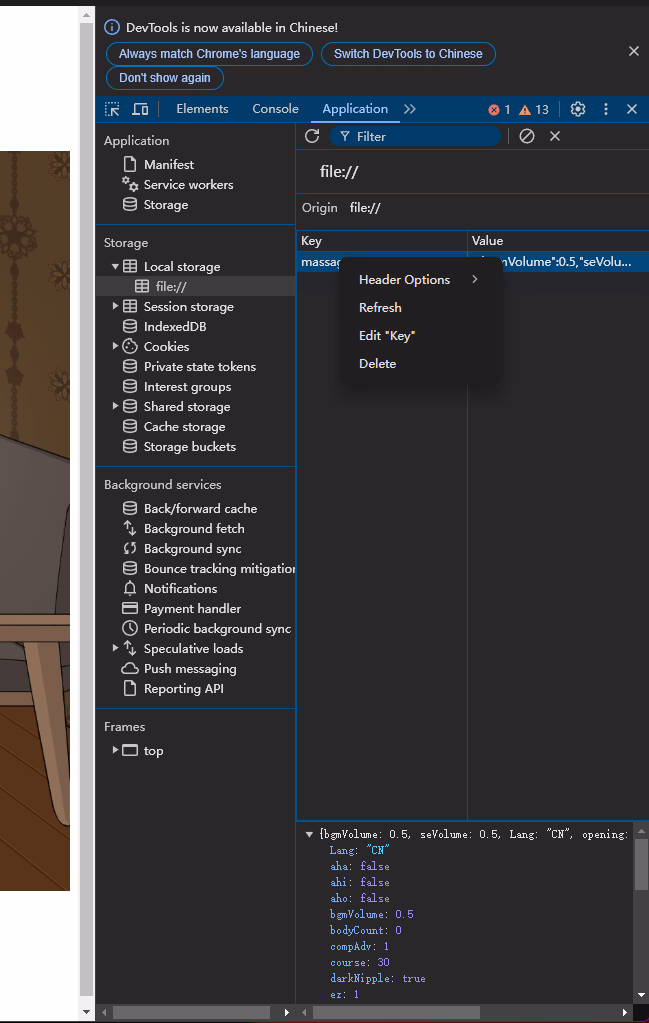Screen dimensions: 649x1023
Task: Click the vertical scrollbar in preview pane
Action: [x=641, y=864]
